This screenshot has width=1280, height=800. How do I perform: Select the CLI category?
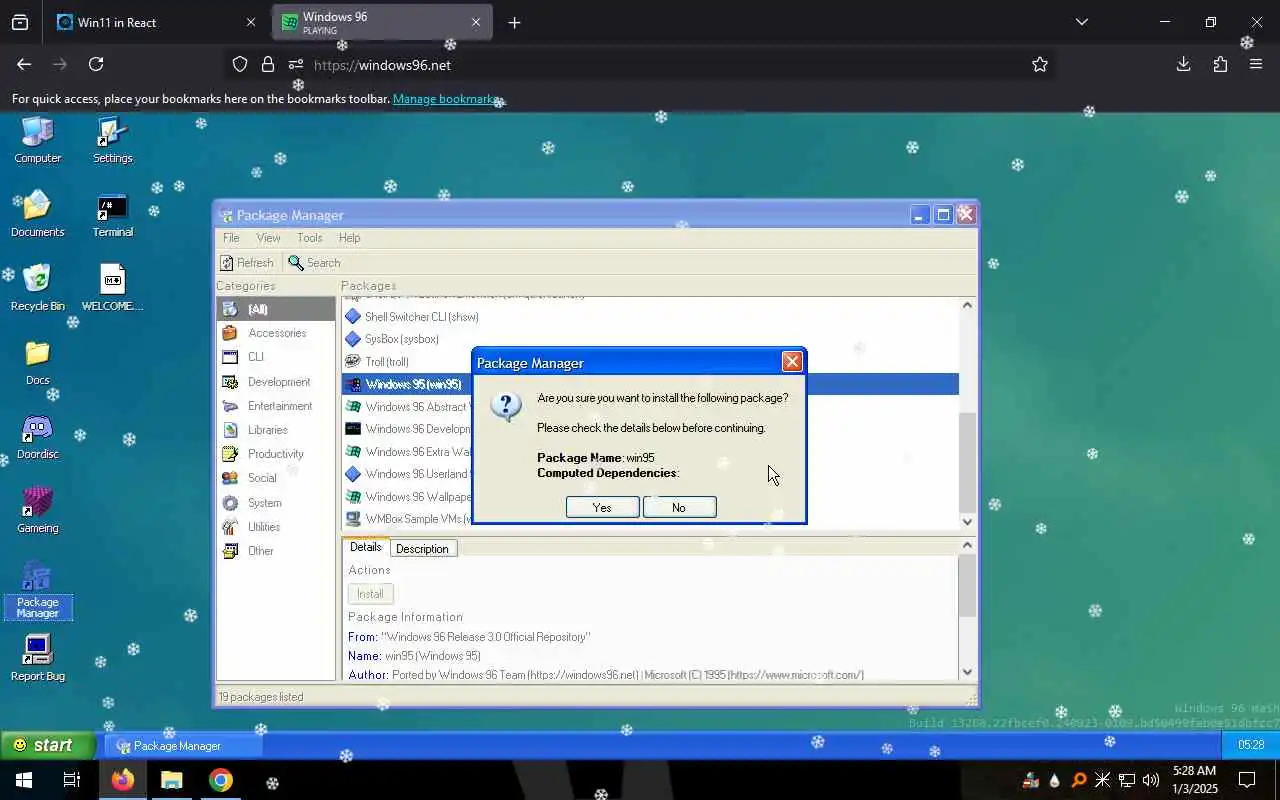coord(276,357)
